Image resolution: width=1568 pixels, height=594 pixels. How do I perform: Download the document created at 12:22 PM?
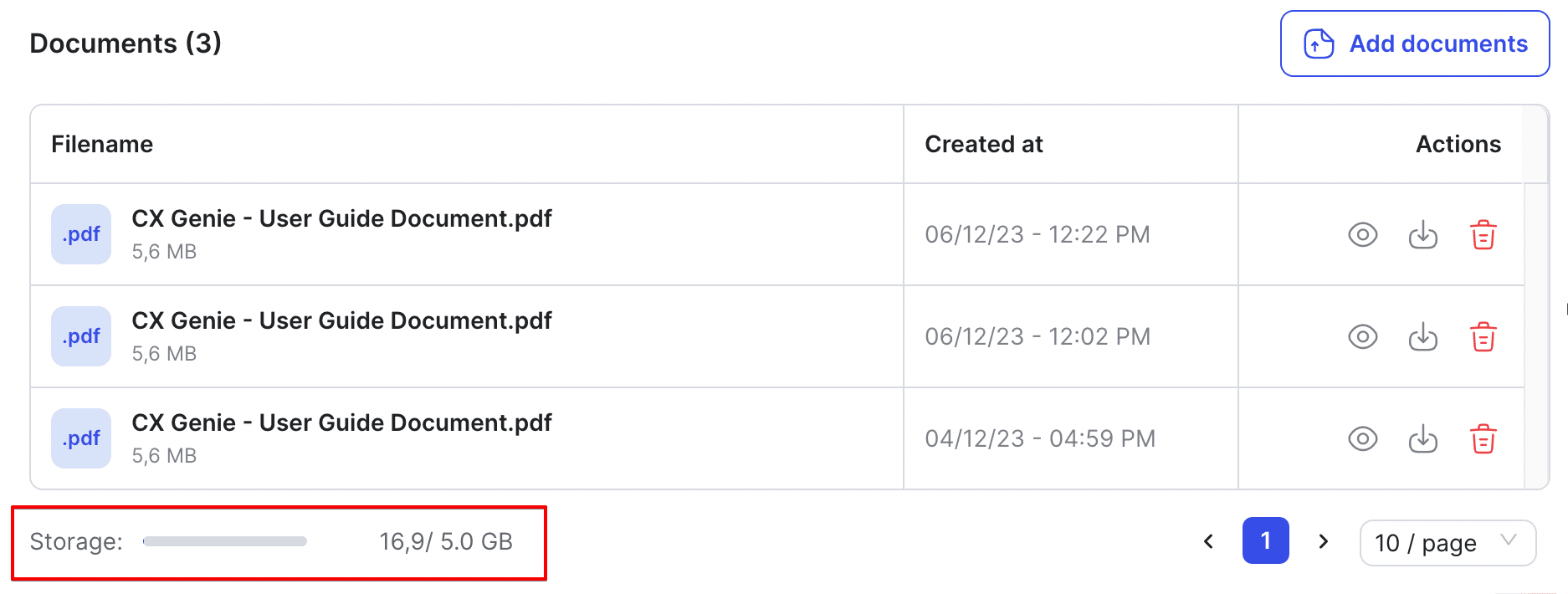(x=1422, y=235)
